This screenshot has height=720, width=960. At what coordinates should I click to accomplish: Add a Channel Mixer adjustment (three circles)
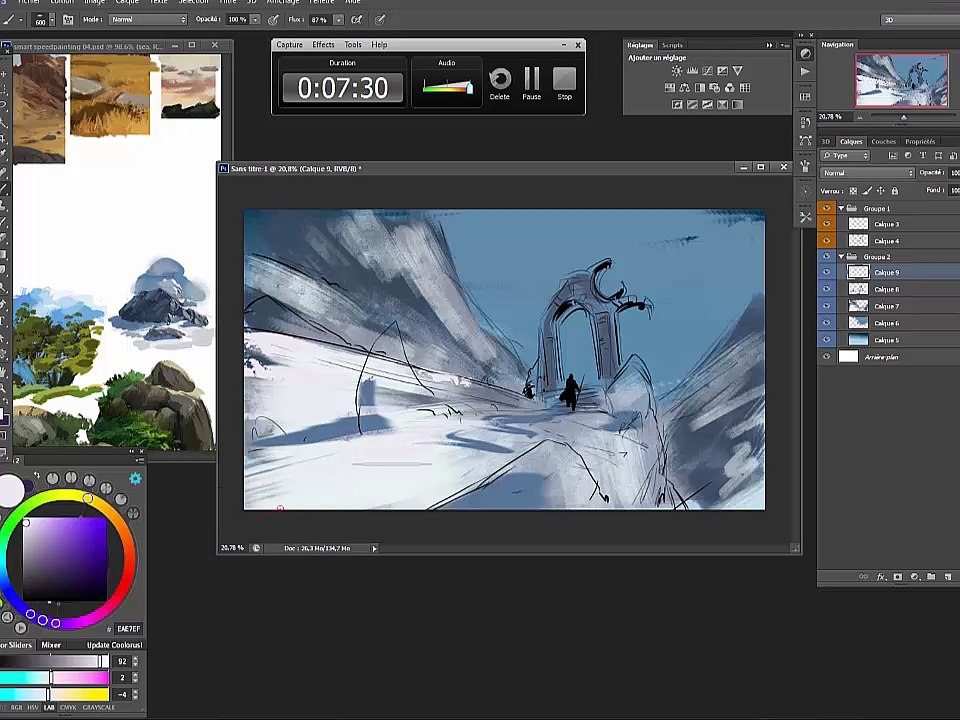click(x=730, y=88)
